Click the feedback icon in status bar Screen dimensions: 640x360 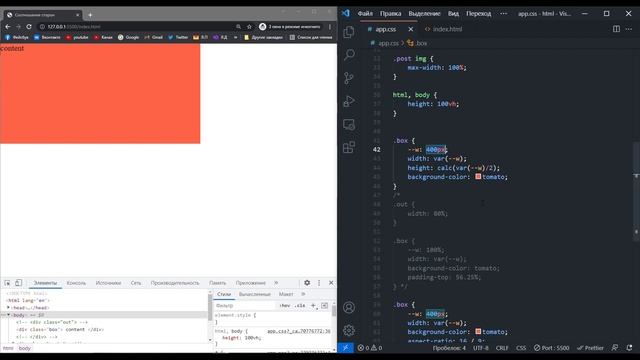coord(615,348)
